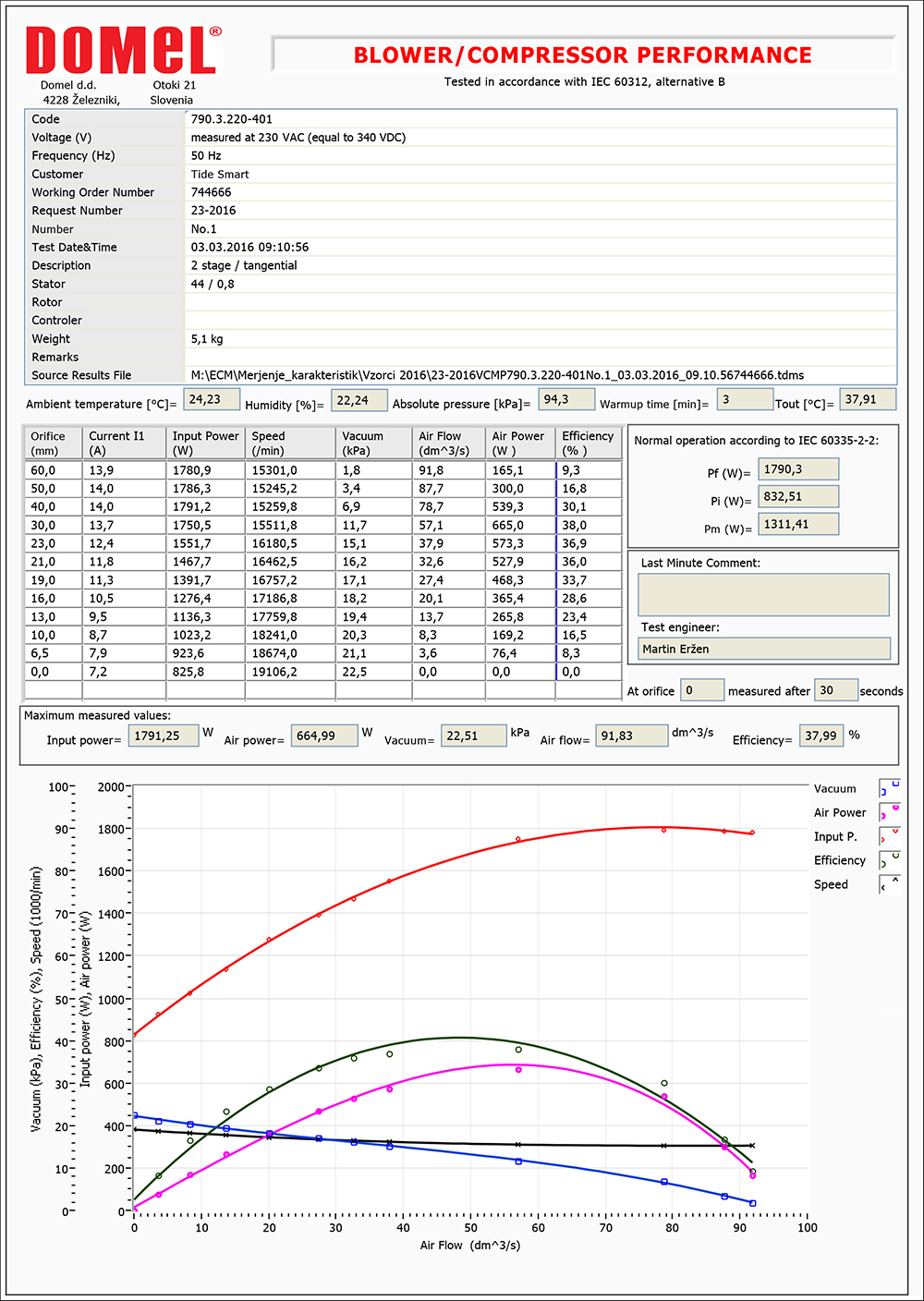Click the Efficiency column header
Viewport: 924px width, 1301px height.
[x=589, y=444]
